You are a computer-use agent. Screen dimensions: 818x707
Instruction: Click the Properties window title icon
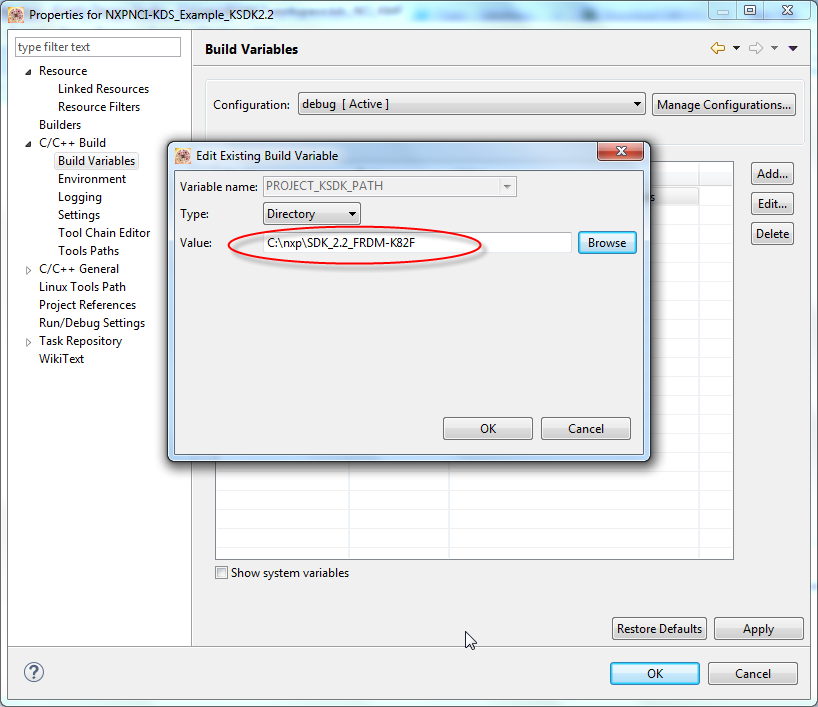tap(16, 15)
